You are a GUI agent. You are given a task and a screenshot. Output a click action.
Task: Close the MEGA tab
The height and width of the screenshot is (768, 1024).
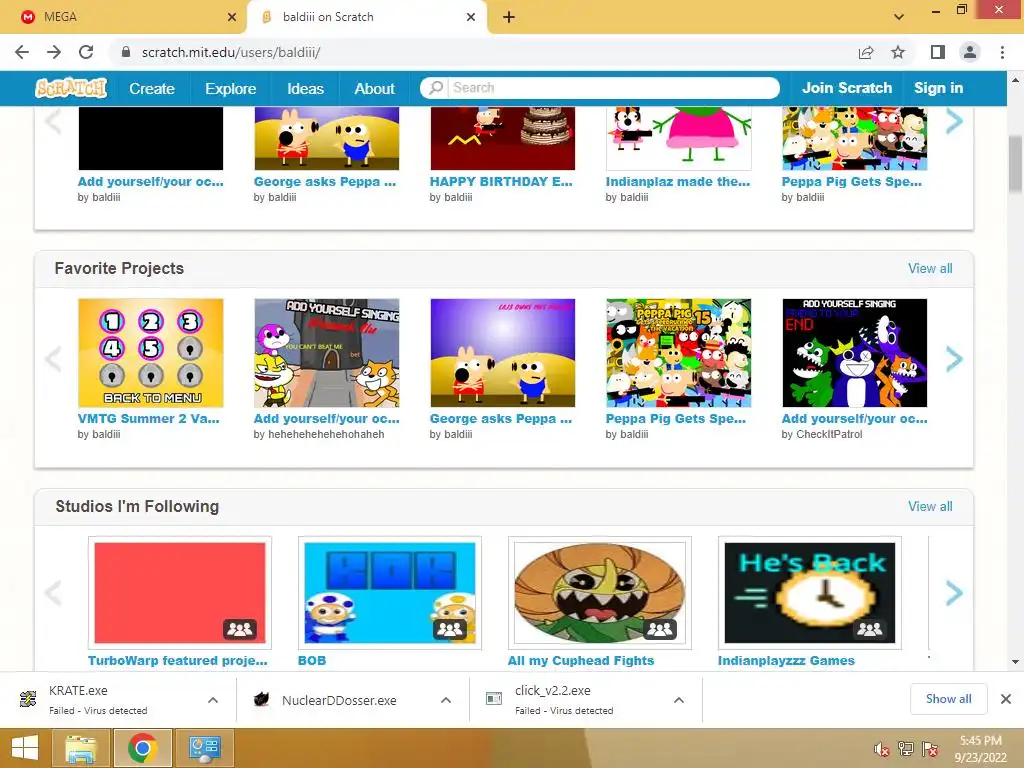(x=232, y=17)
